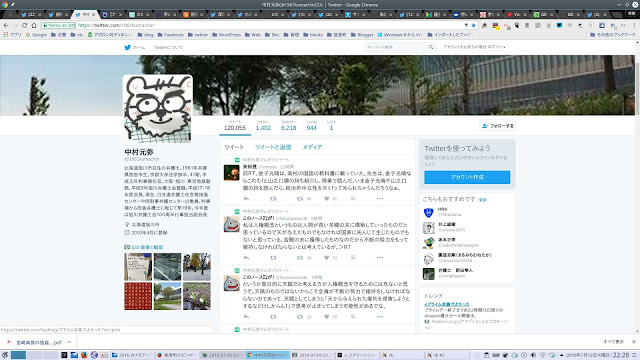Open the red patterned media thumbnail
Viewport: 640px width, 360px height.
(x=138, y=296)
